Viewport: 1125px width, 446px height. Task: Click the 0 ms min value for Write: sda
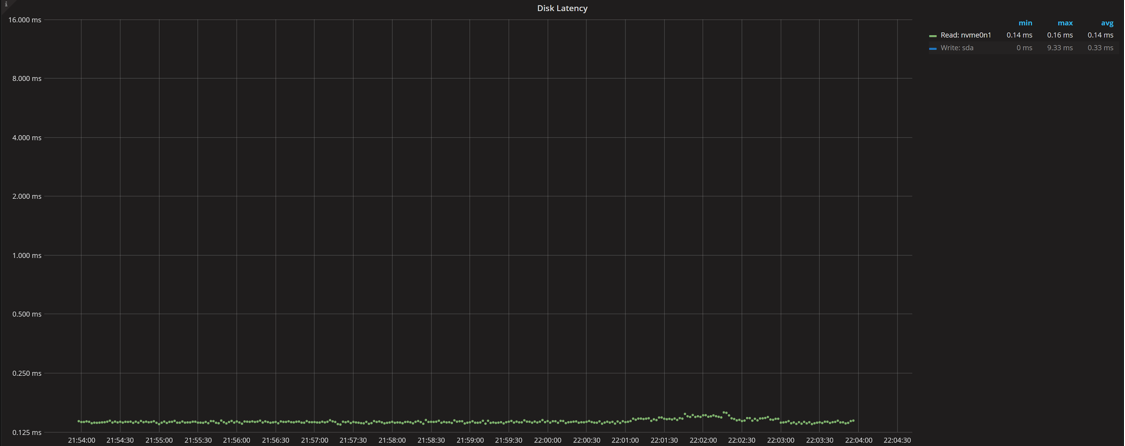tap(1024, 48)
